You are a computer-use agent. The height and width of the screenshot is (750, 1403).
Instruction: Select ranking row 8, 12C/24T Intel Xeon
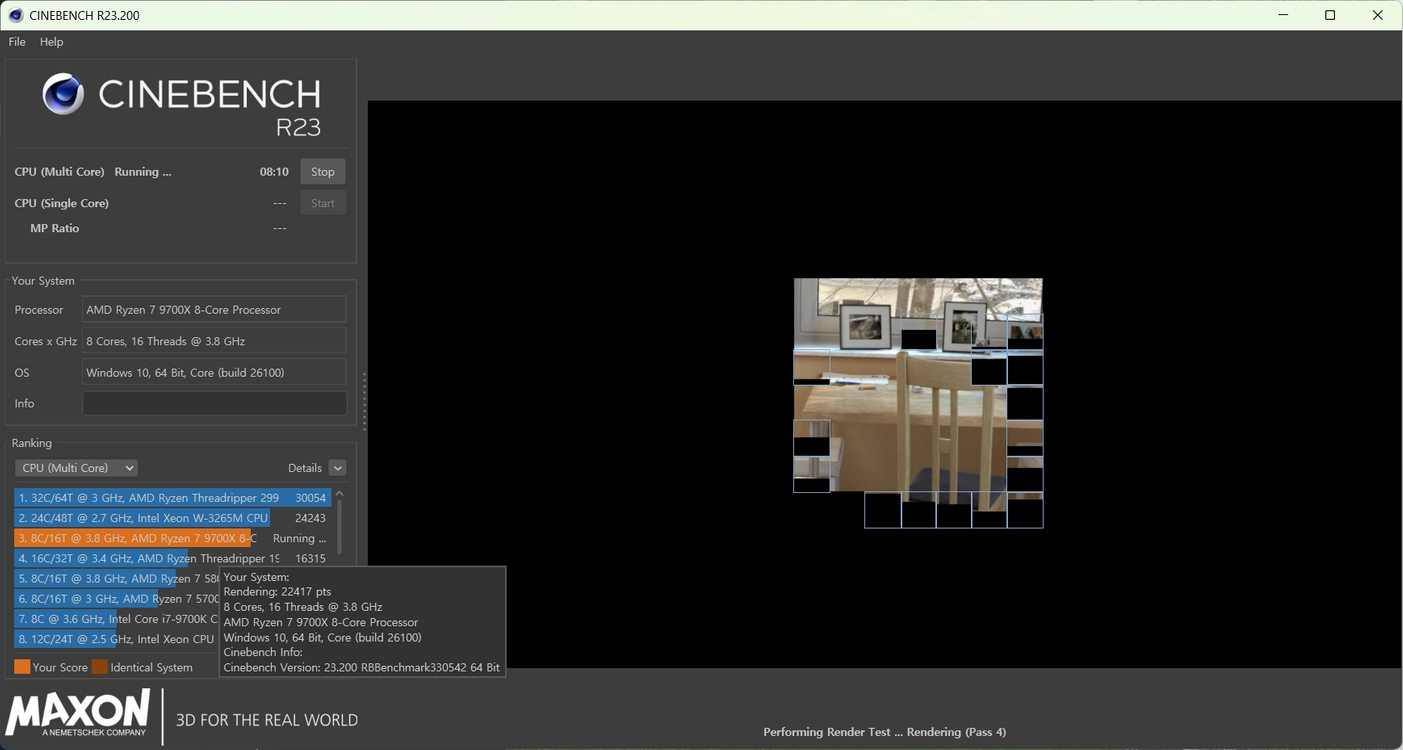coord(116,639)
